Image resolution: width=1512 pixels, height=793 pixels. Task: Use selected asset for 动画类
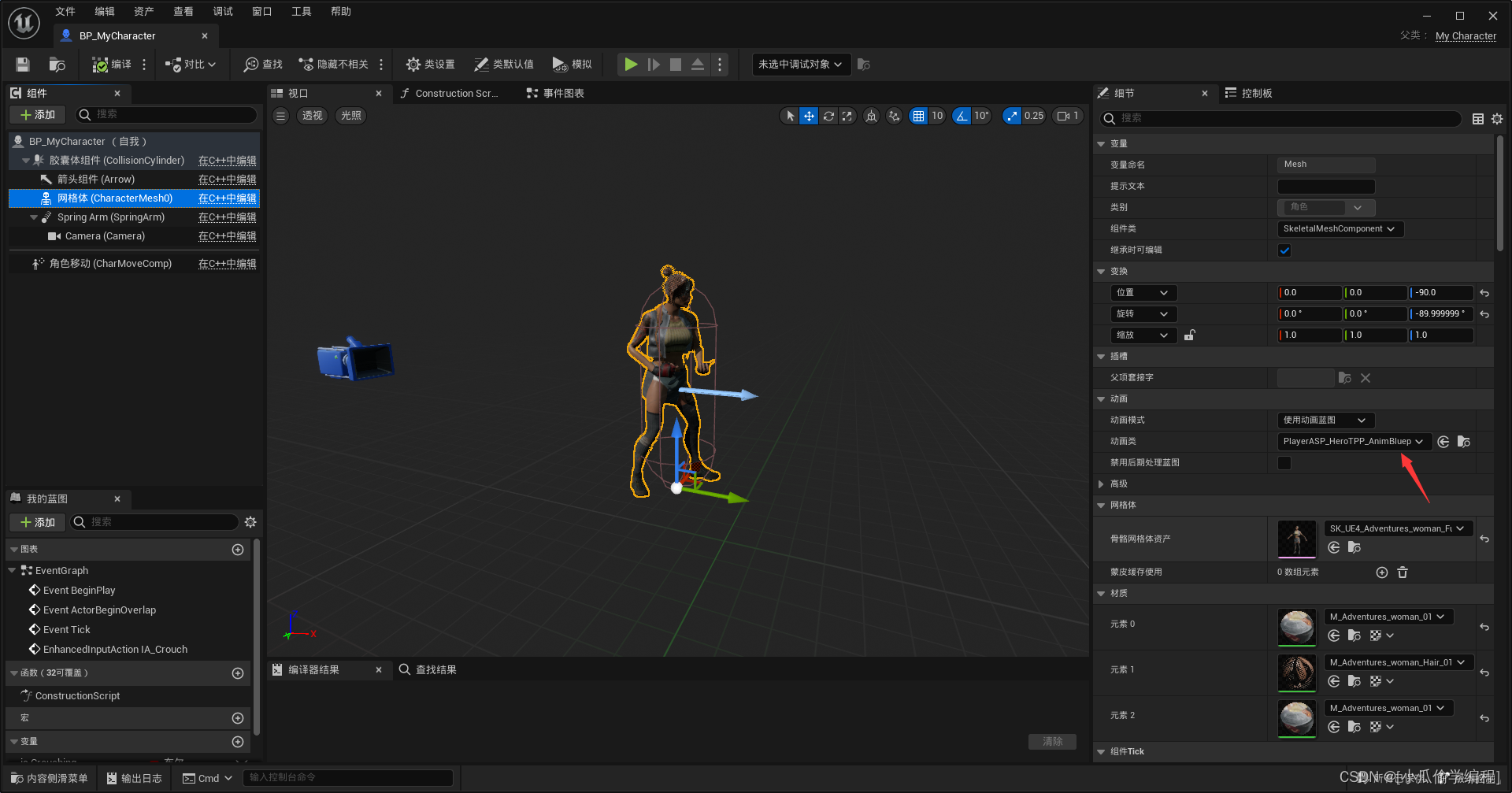1443,442
